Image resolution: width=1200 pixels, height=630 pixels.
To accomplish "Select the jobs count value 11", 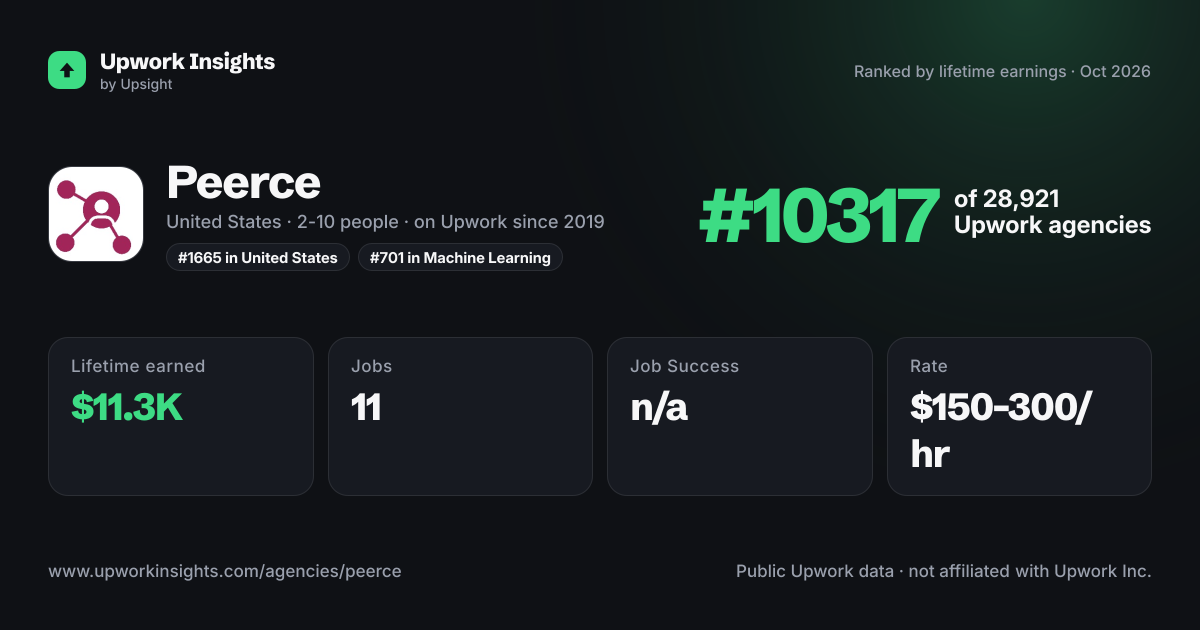I will tap(366, 407).
